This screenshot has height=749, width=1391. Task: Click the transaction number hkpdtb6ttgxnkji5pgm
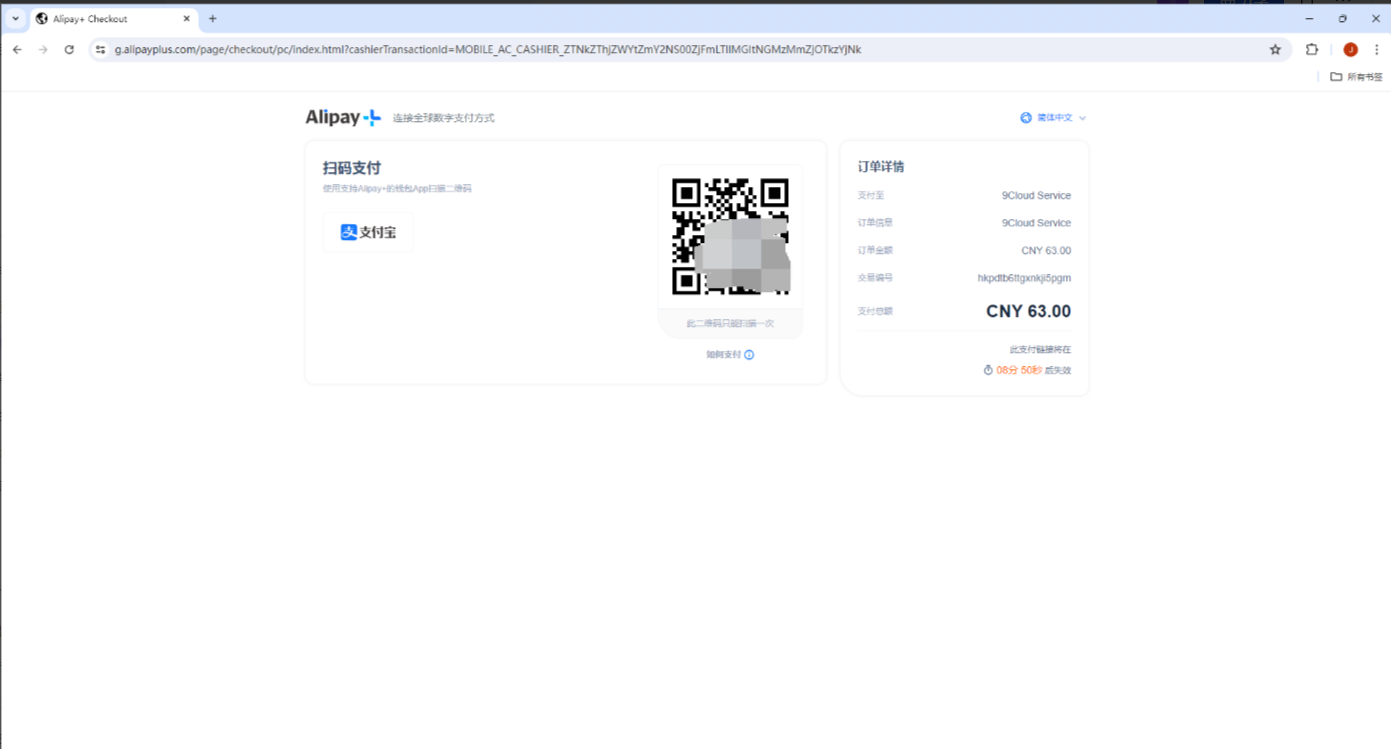[1024, 278]
